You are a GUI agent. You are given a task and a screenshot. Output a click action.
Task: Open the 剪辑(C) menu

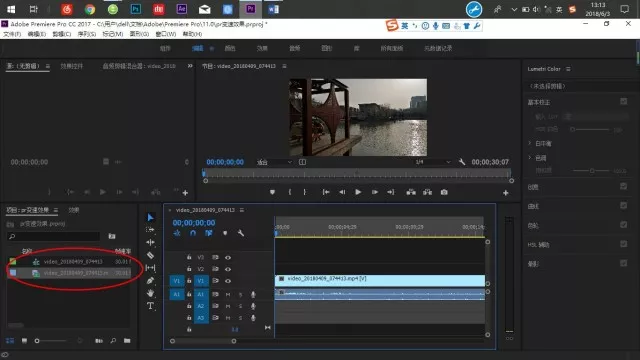pyautogui.click(x=61, y=34)
